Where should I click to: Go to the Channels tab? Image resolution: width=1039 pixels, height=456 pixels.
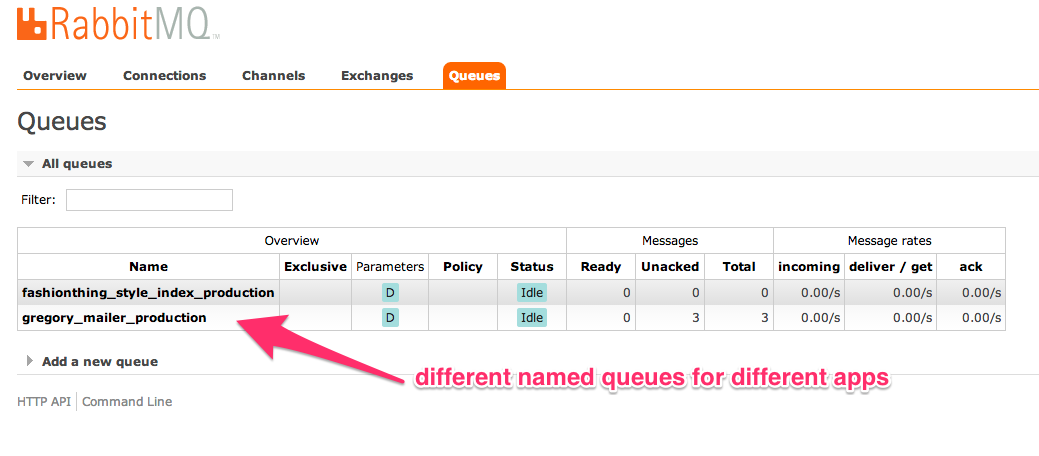coord(274,76)
